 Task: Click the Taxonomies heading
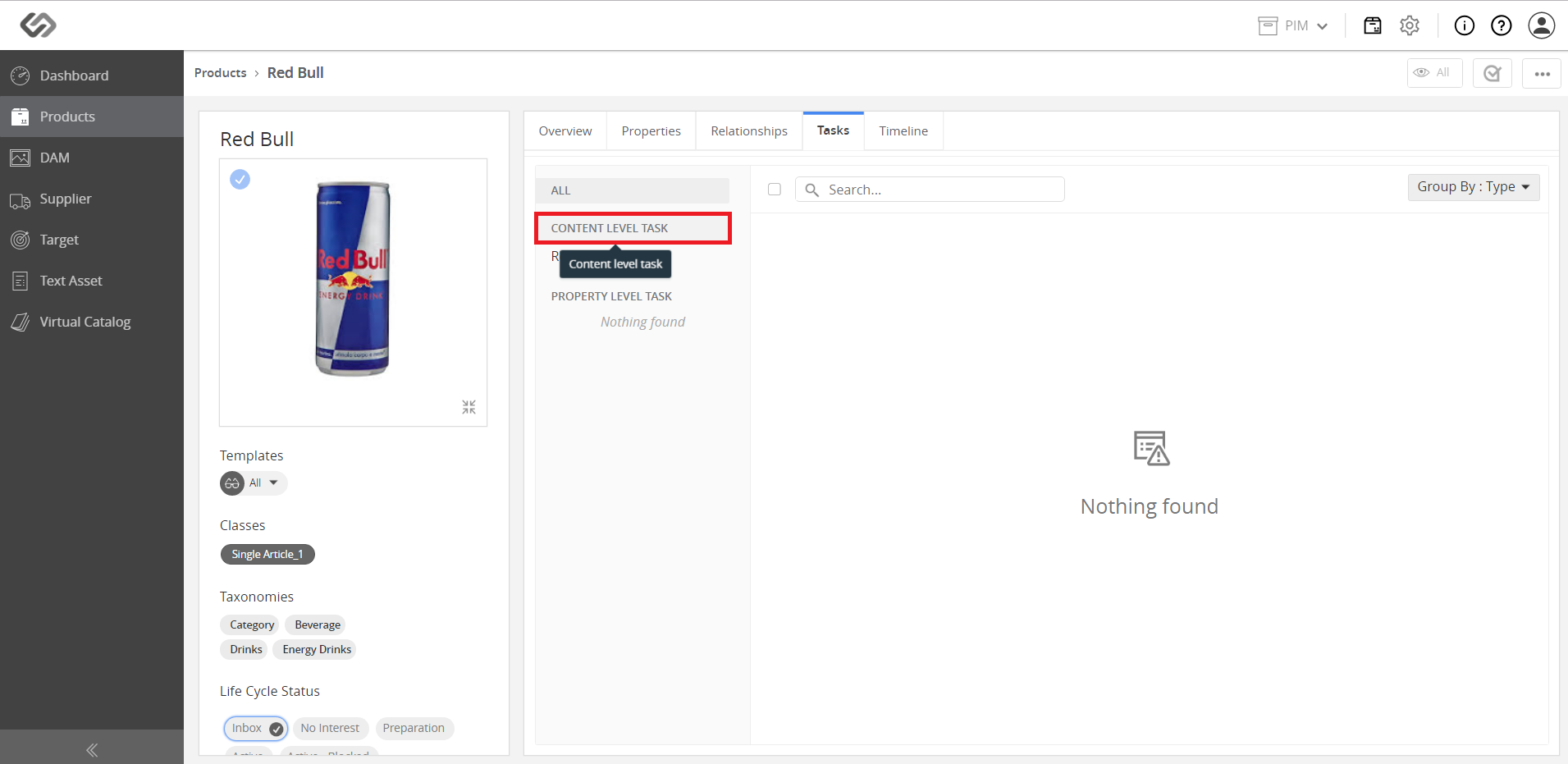[x=257, y=597]
